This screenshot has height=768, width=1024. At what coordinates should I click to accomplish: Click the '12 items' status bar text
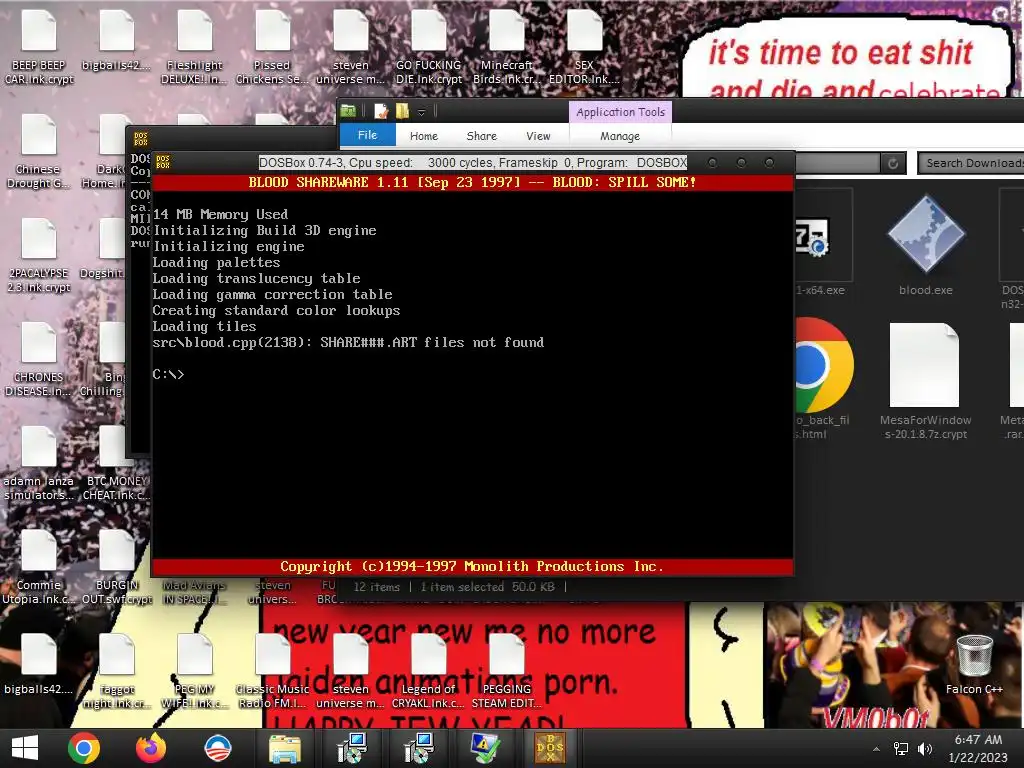(x=376, y=587)
